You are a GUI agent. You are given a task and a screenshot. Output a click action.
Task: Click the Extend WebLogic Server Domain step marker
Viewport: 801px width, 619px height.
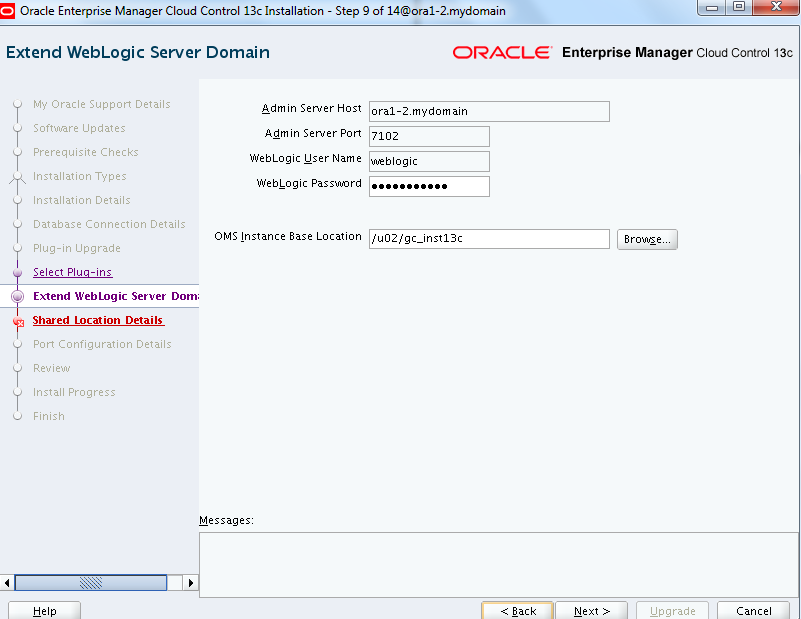coord(18,296)
